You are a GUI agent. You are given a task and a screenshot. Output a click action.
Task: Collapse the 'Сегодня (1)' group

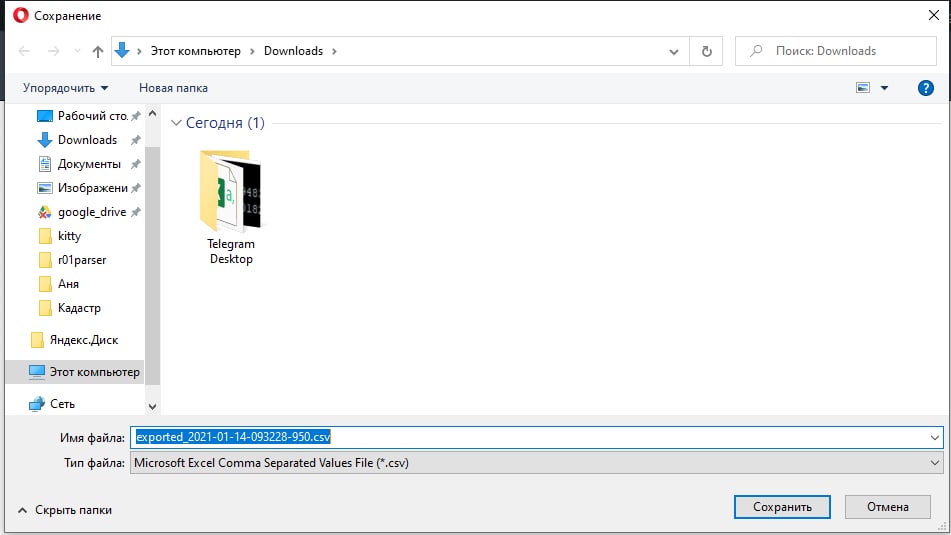[x=176, y=123]
